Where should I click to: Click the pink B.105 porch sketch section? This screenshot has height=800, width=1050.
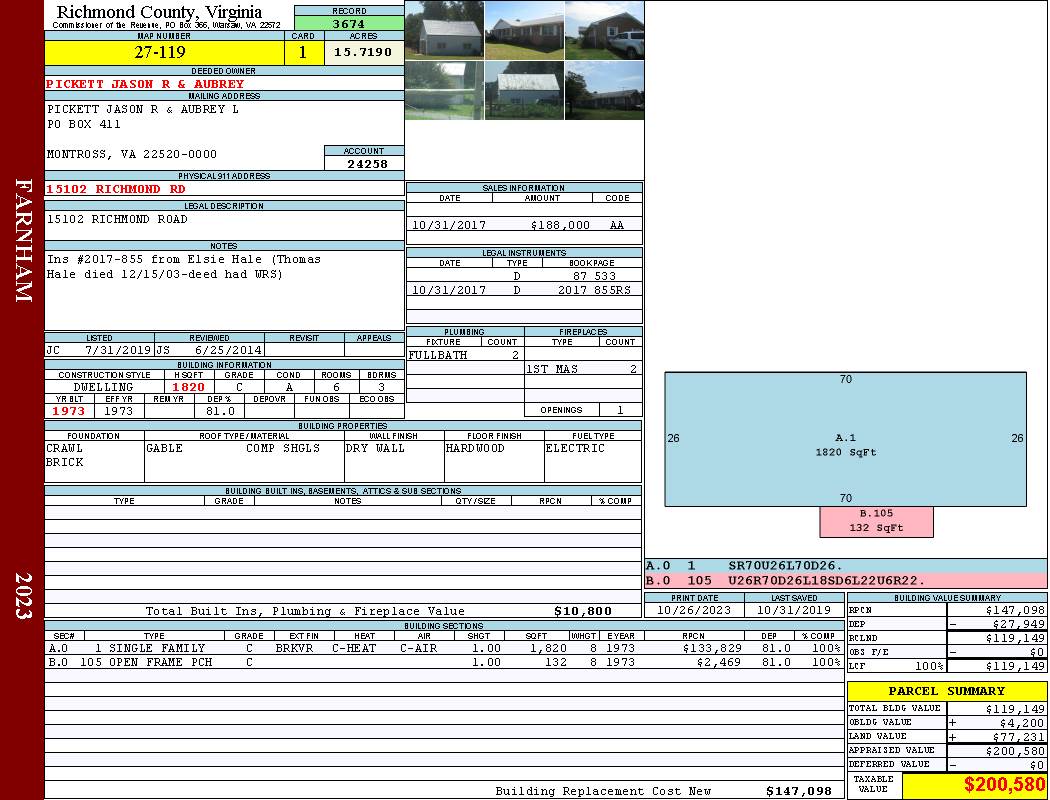point(876,522)
